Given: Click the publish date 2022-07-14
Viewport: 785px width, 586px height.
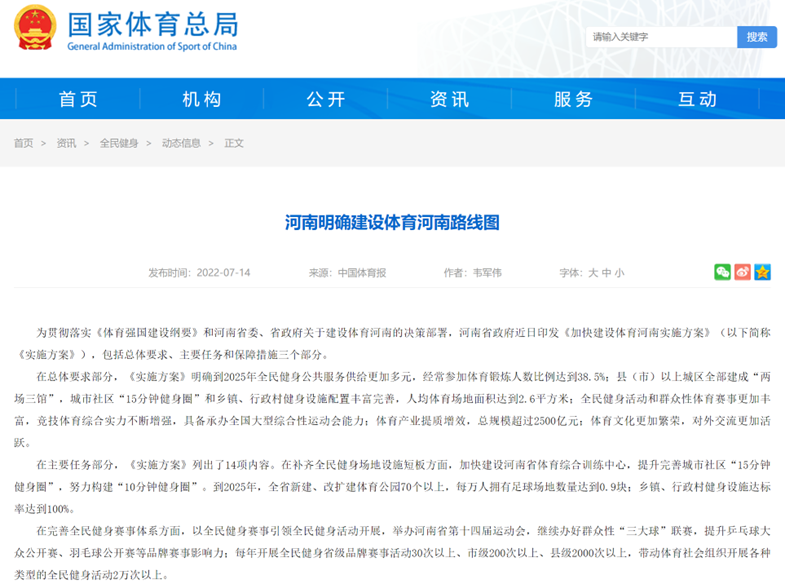Looking at the screenshot, I should [223, 273].
